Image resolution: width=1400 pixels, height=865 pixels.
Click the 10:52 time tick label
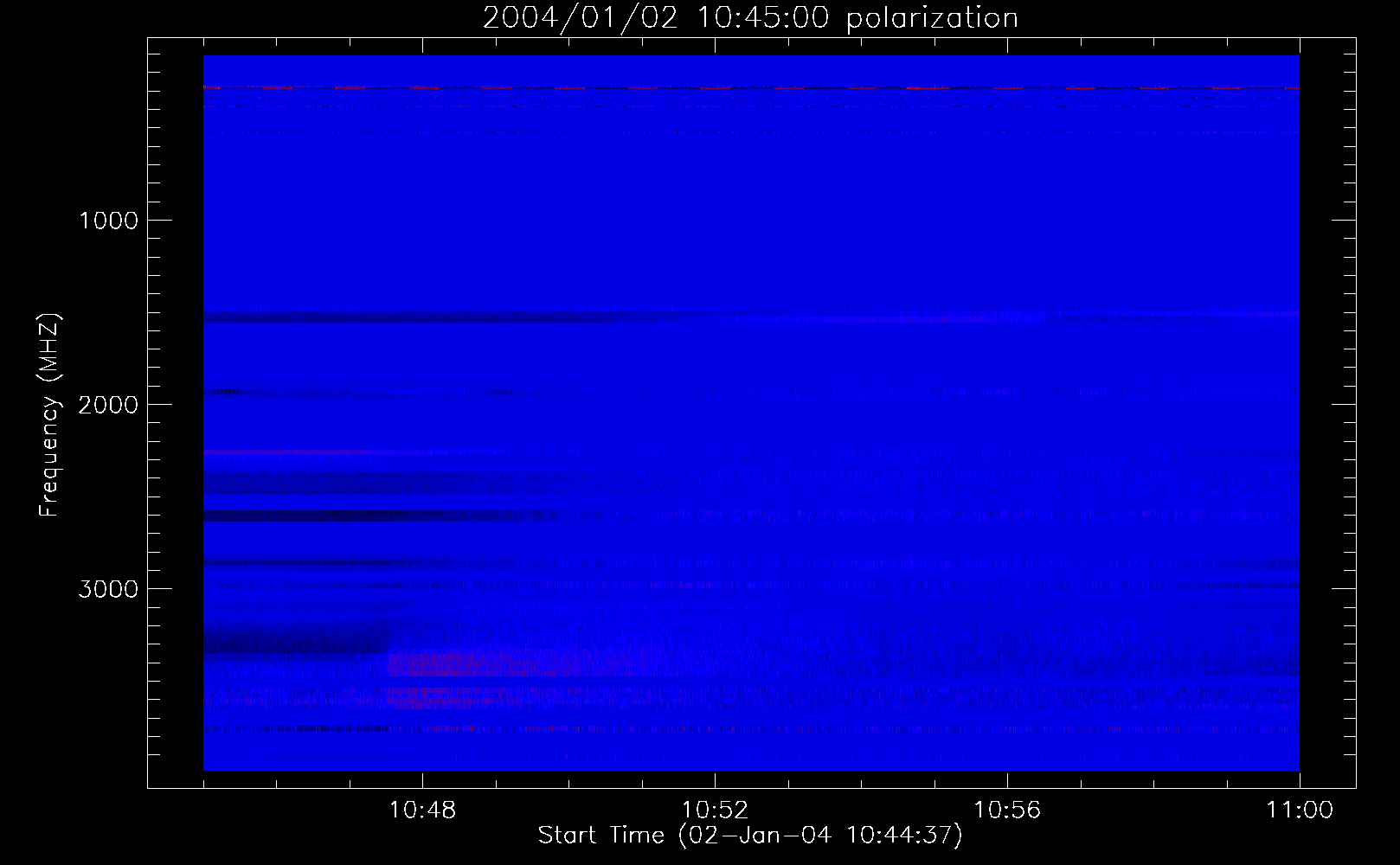coord(715,811)
